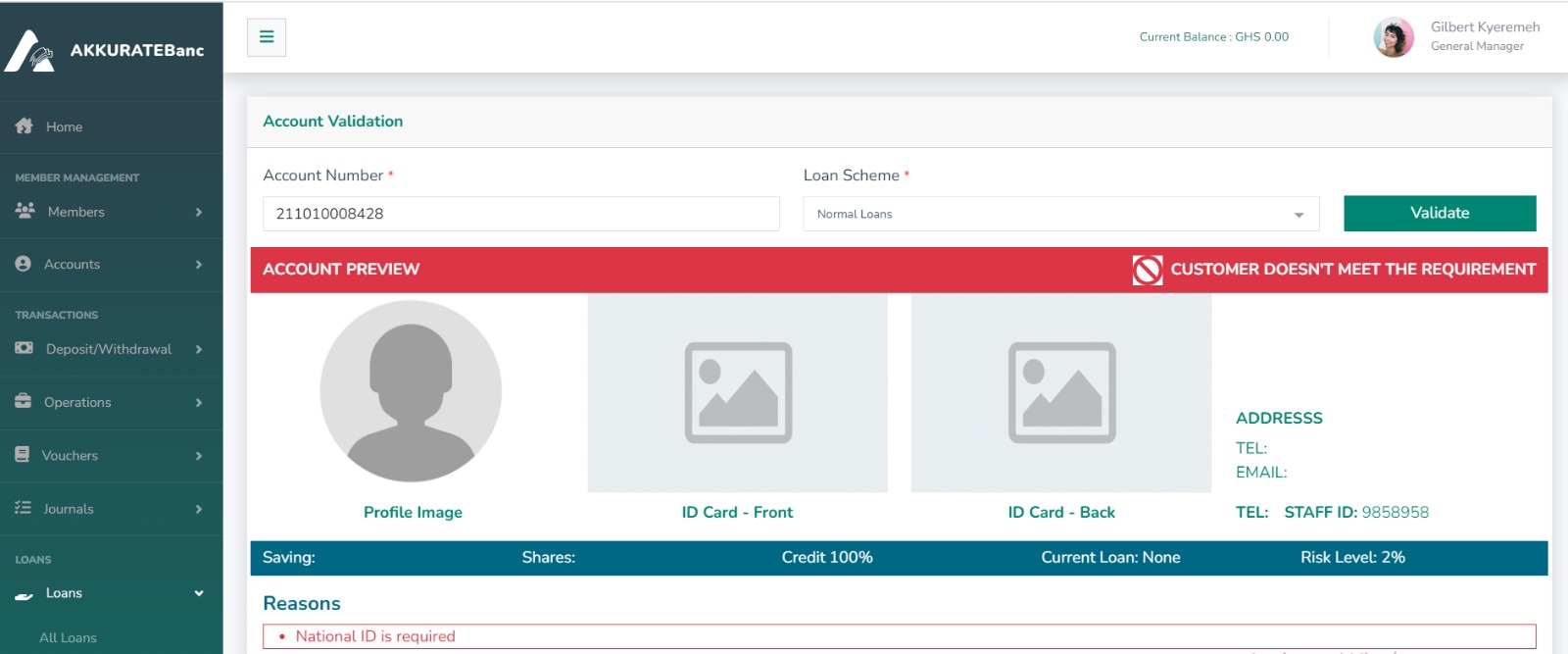The width and height of the screenshot is (1568, 654).
Task: Click the Deposit/Withdrawal money icon
Action: pos(24,348)
